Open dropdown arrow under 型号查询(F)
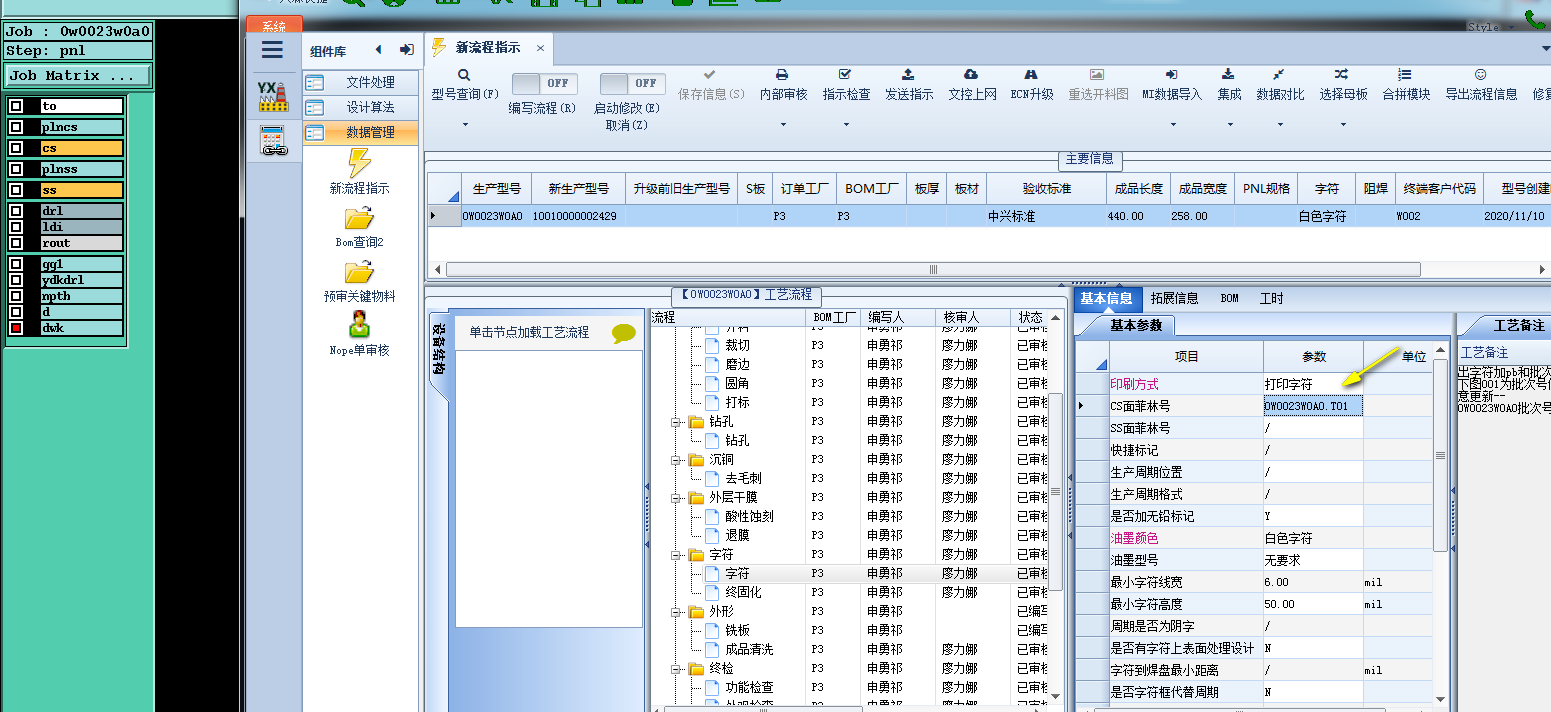1551x712 pixels. [464, 125]
